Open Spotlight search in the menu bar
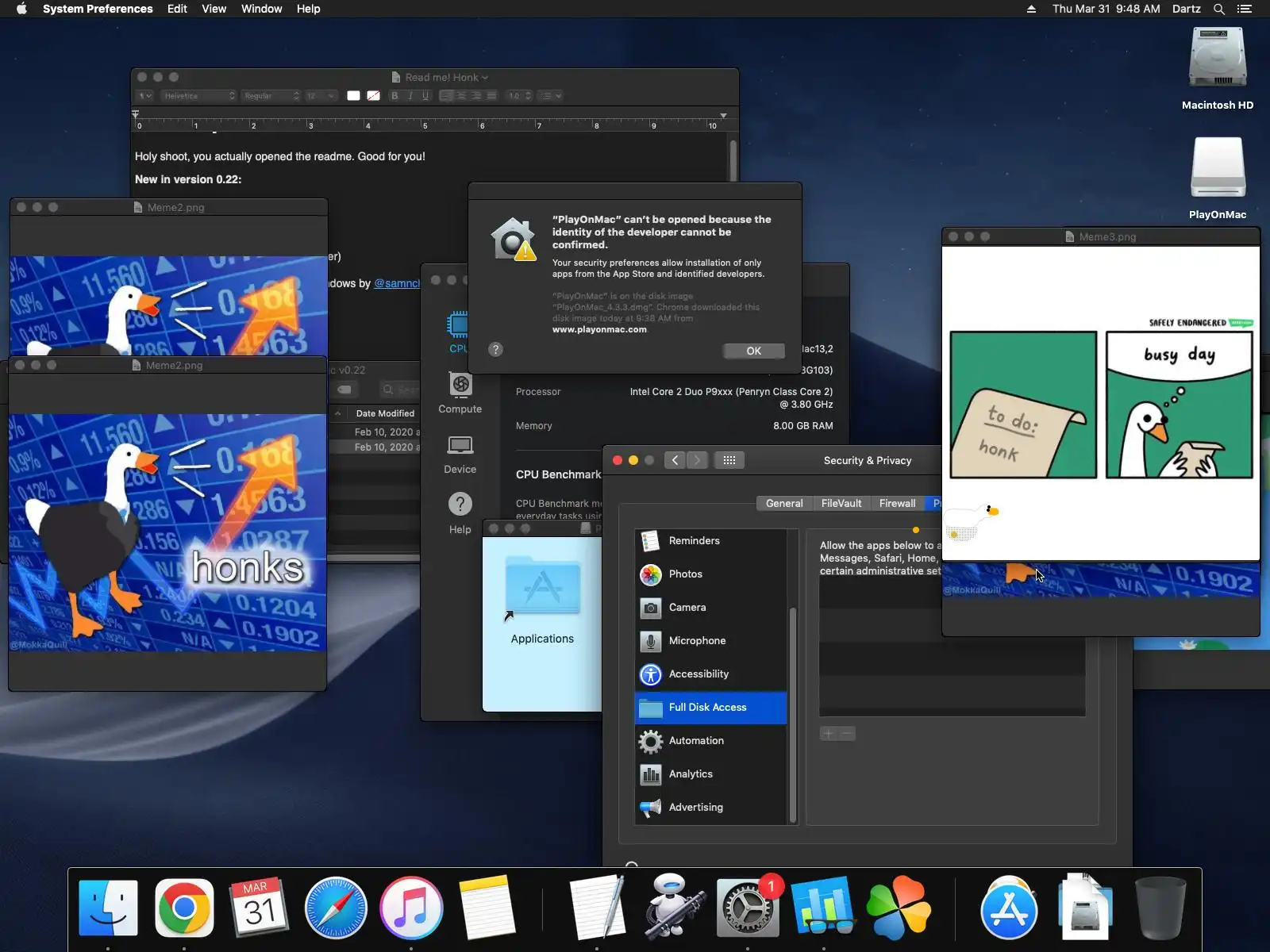Viewport: 1270px width, 952px height. (x=1219, y=9)
